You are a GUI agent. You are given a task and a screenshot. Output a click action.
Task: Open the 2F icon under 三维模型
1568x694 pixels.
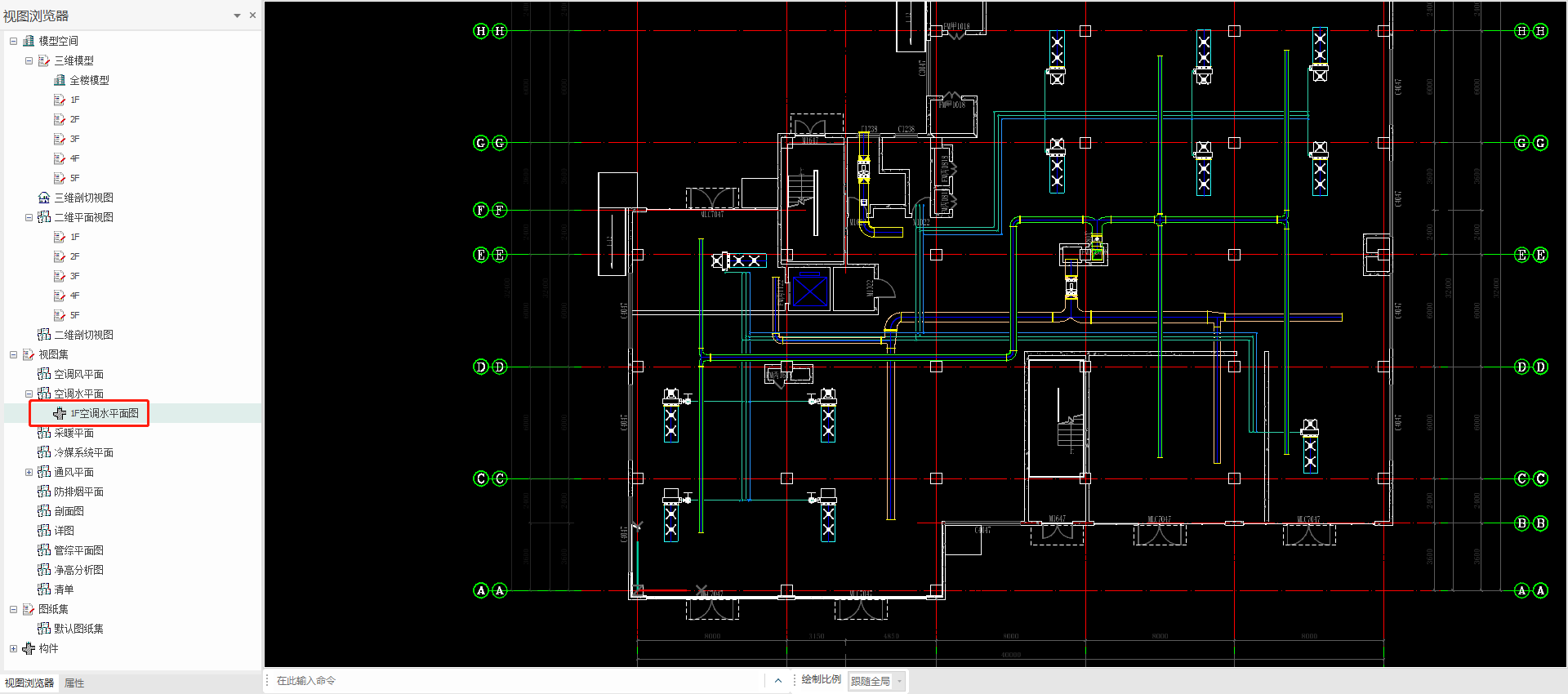pos(60,119)
